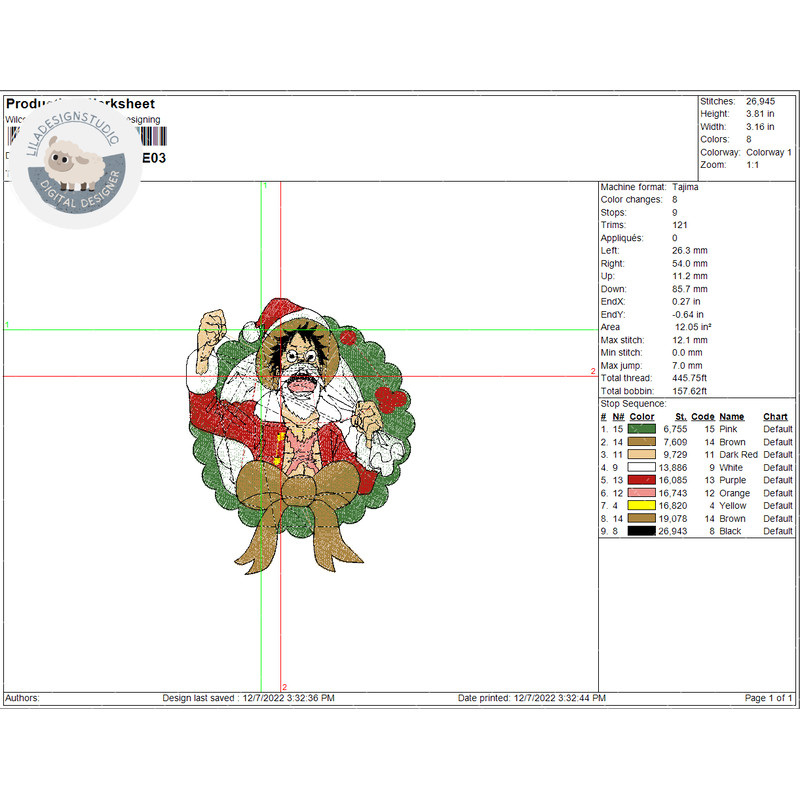Image resolution: width=800 pixels, height=800 pixels.
Task: Click the Stop Sequence section label
Action: coord(633,404)
